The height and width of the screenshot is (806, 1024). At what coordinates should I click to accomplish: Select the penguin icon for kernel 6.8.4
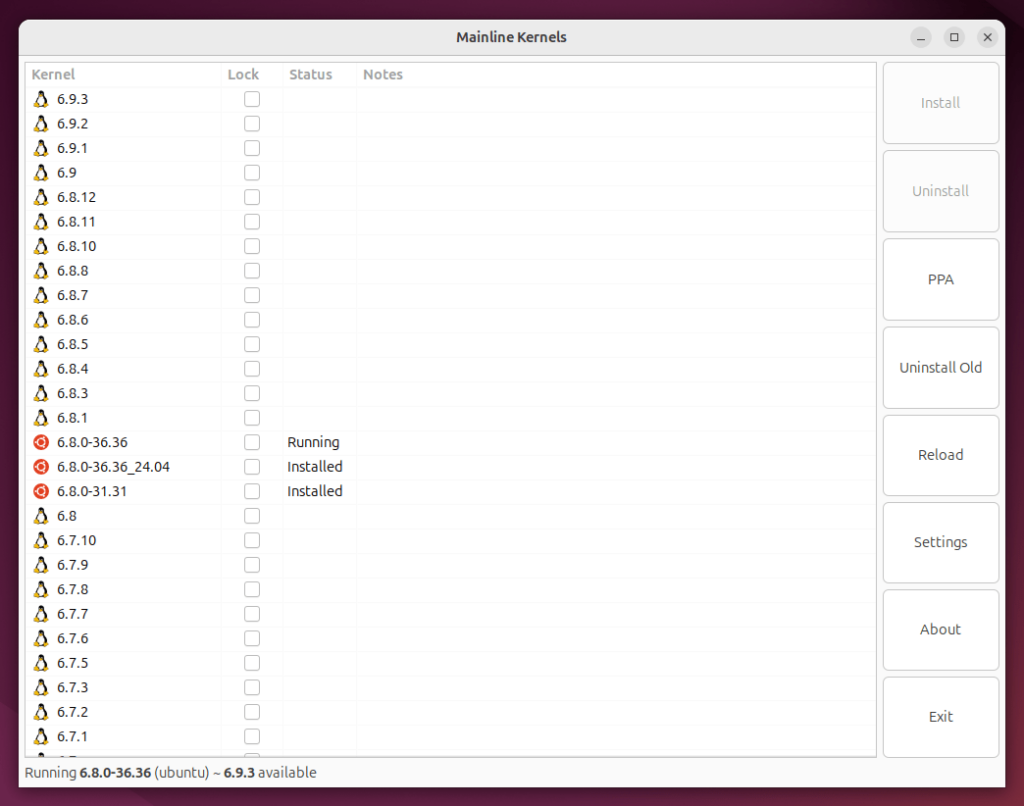41,368
